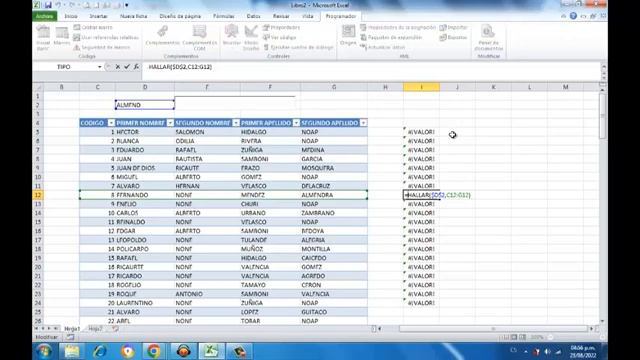The width and height of the screenshot is (640, 360).
Task: Expand the Name Box dropdown showing TIPO
Action: pyautogui.click(x=99, y=67)
